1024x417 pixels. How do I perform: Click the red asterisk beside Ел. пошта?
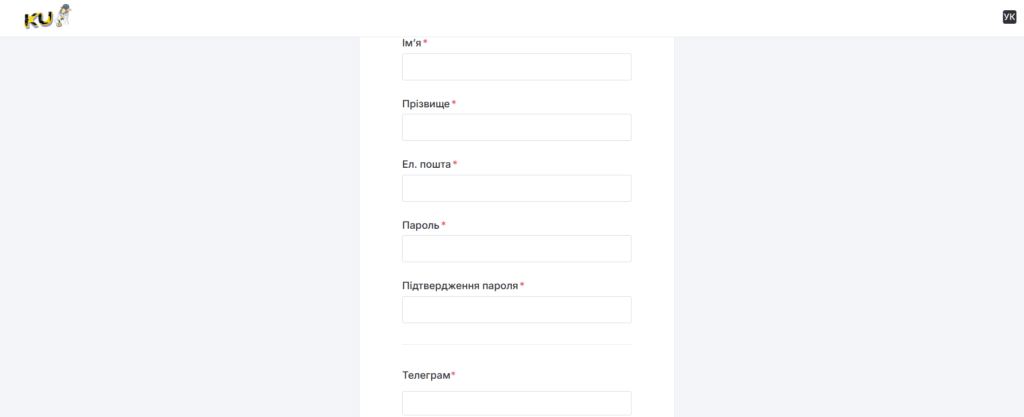click(455, 163)
